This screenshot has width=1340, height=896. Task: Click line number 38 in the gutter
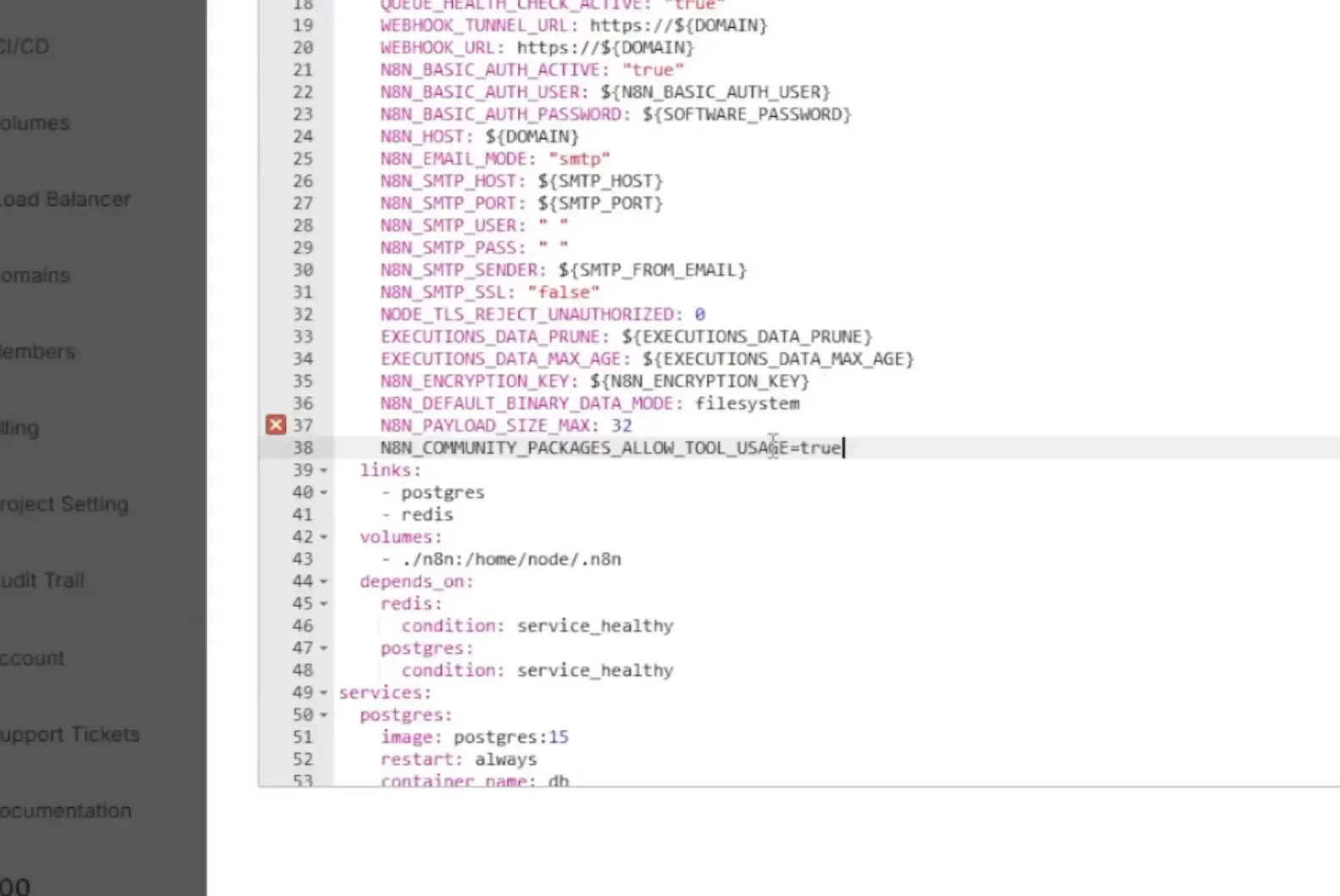point(303,448)
